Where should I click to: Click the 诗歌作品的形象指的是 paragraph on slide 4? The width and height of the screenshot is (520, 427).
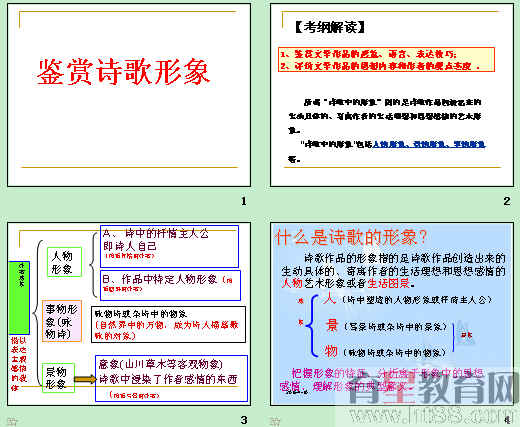click(393, 271)
